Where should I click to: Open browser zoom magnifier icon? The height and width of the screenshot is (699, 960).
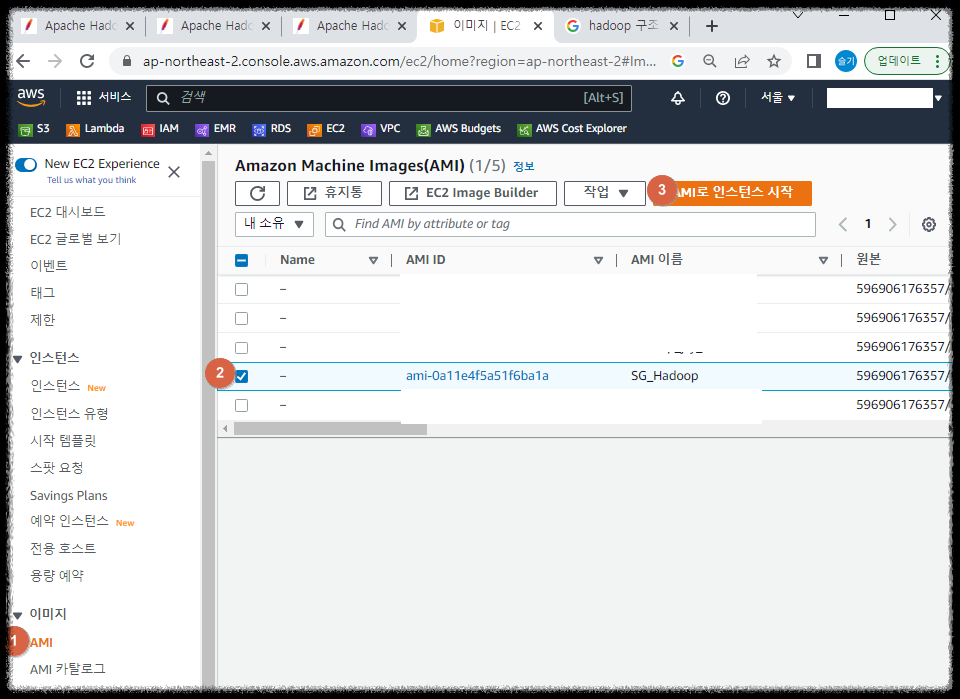[710, 61]
